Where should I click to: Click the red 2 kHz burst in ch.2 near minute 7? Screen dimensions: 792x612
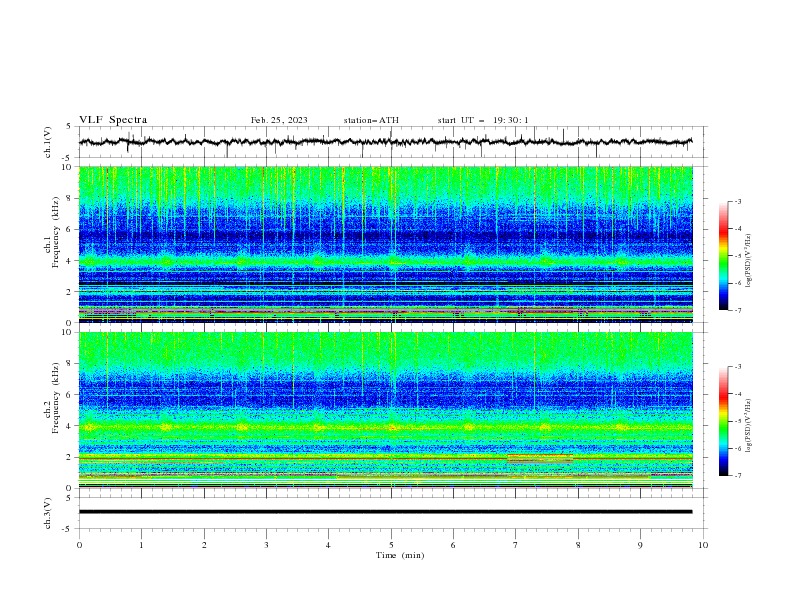pos(539,458)
